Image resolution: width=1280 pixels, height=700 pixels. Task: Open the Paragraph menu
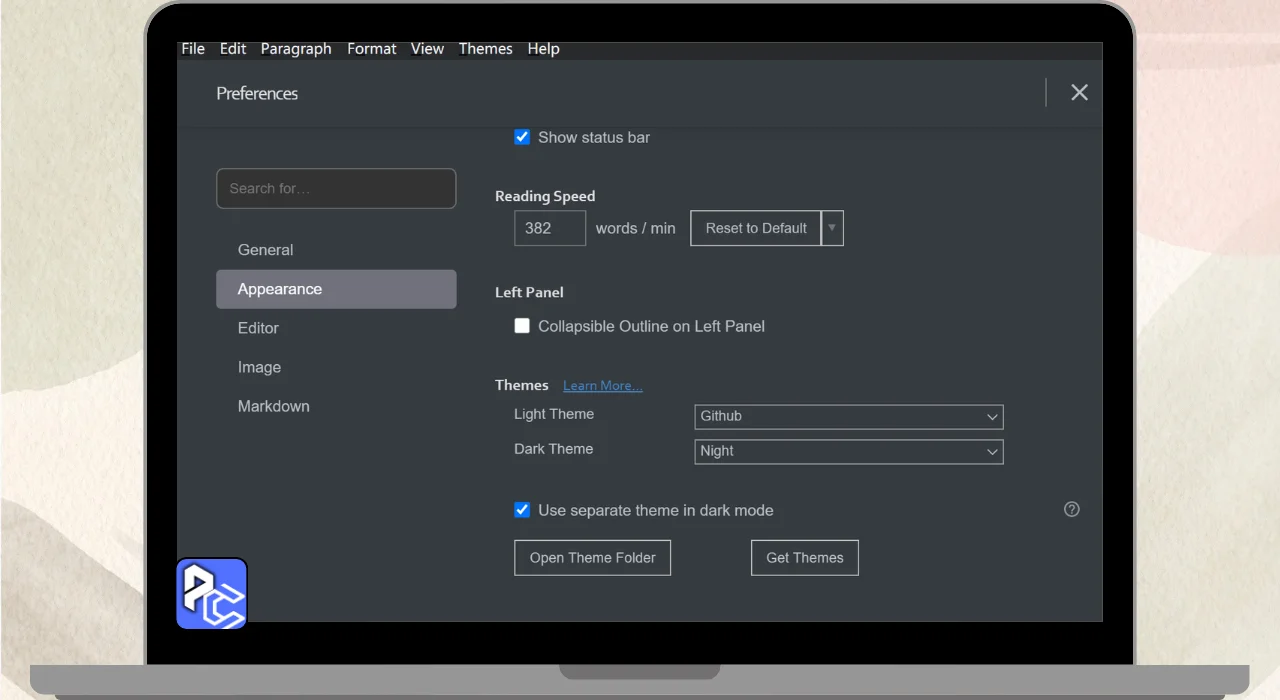pyautogui.click(x=296, y=49)
